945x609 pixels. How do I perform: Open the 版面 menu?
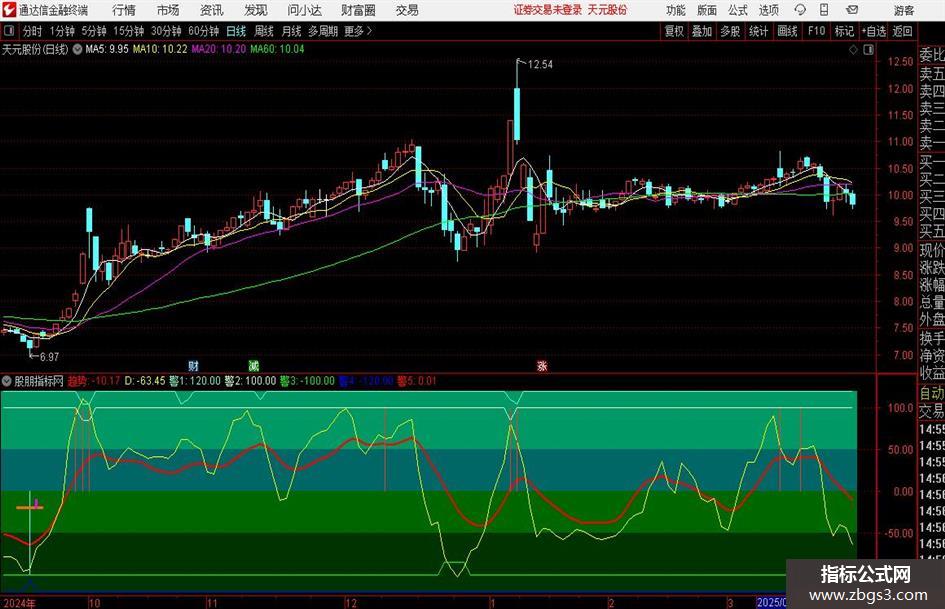707,10
